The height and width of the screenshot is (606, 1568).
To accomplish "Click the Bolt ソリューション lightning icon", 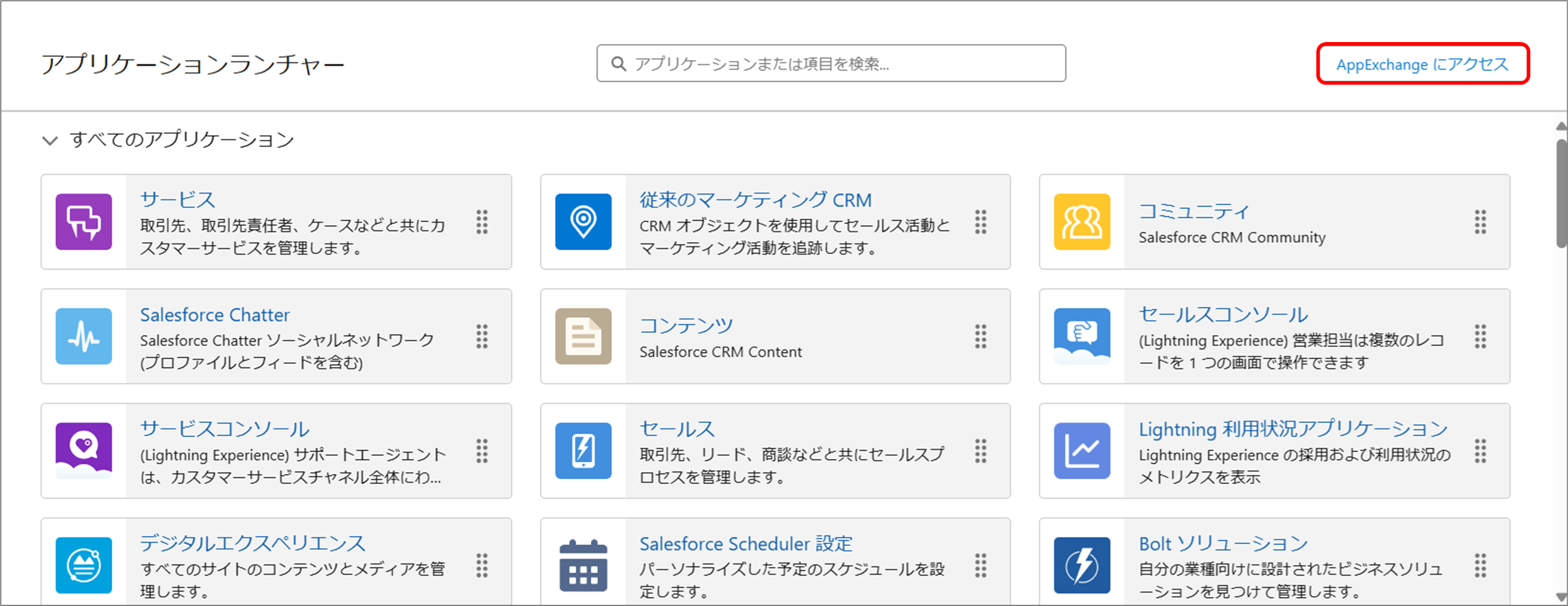I will click(1082, 565).
